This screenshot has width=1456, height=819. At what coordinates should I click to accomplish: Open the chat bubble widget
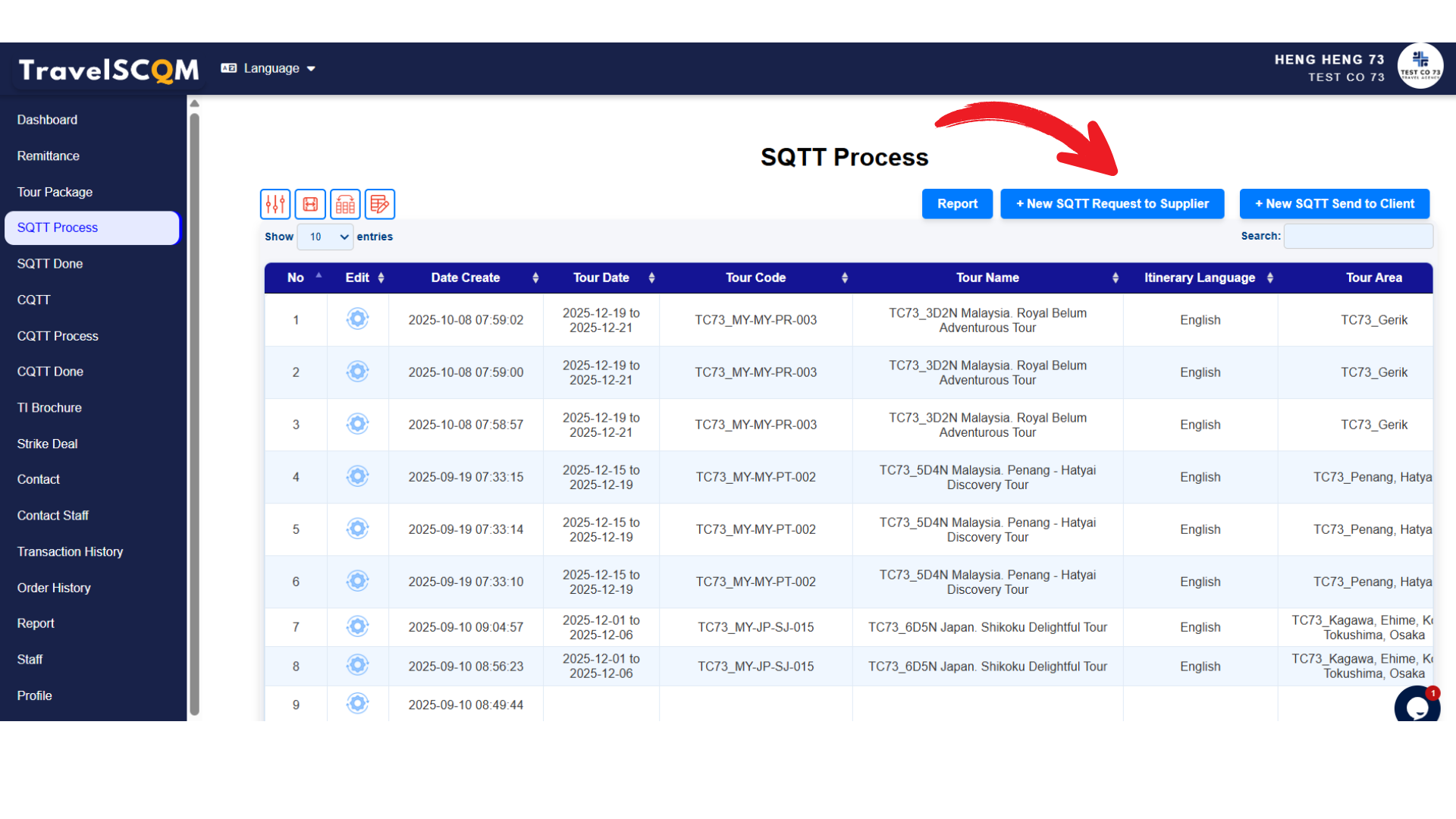(x=1416, y=707)
